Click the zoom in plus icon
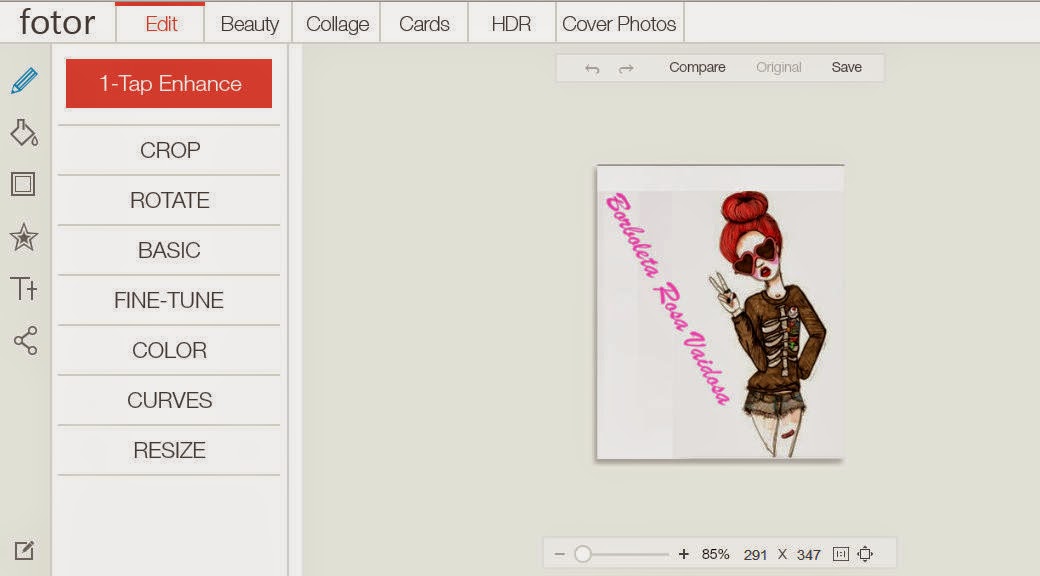Screen dimensions: 1040x576 (x=684, y=553)
